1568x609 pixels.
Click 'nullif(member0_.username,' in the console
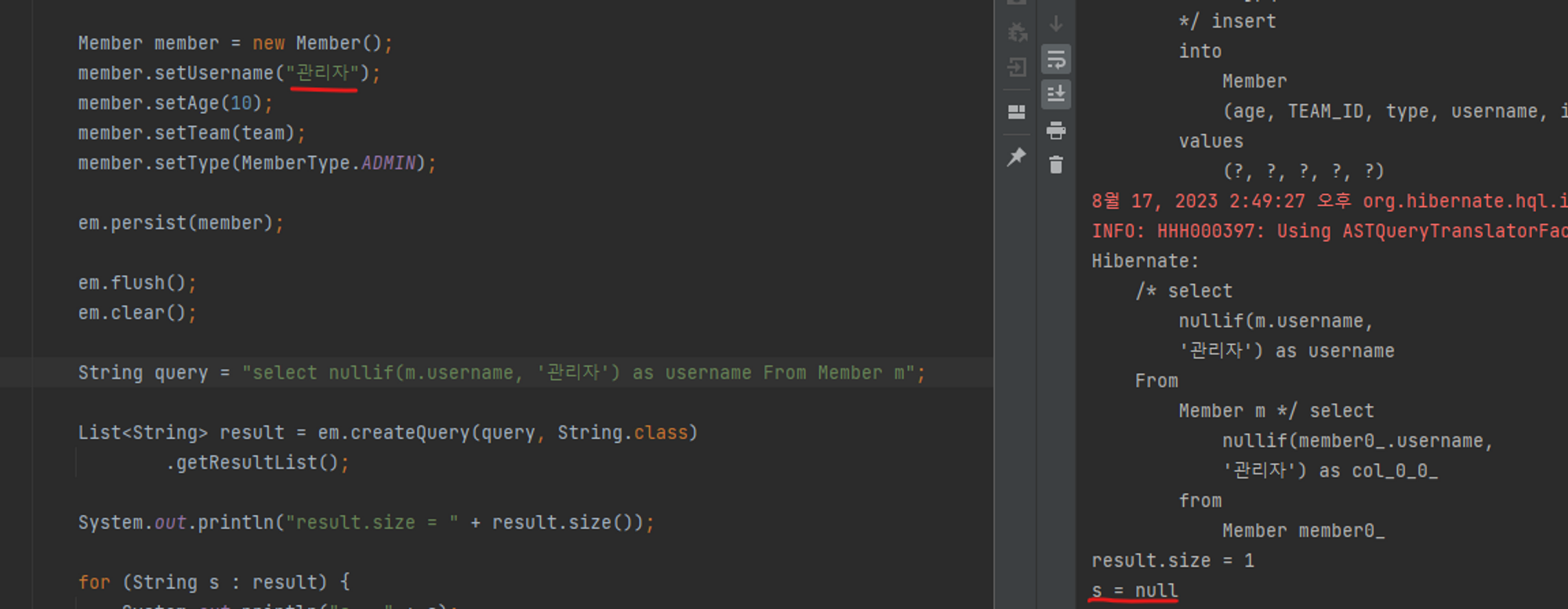(1358, 441)
